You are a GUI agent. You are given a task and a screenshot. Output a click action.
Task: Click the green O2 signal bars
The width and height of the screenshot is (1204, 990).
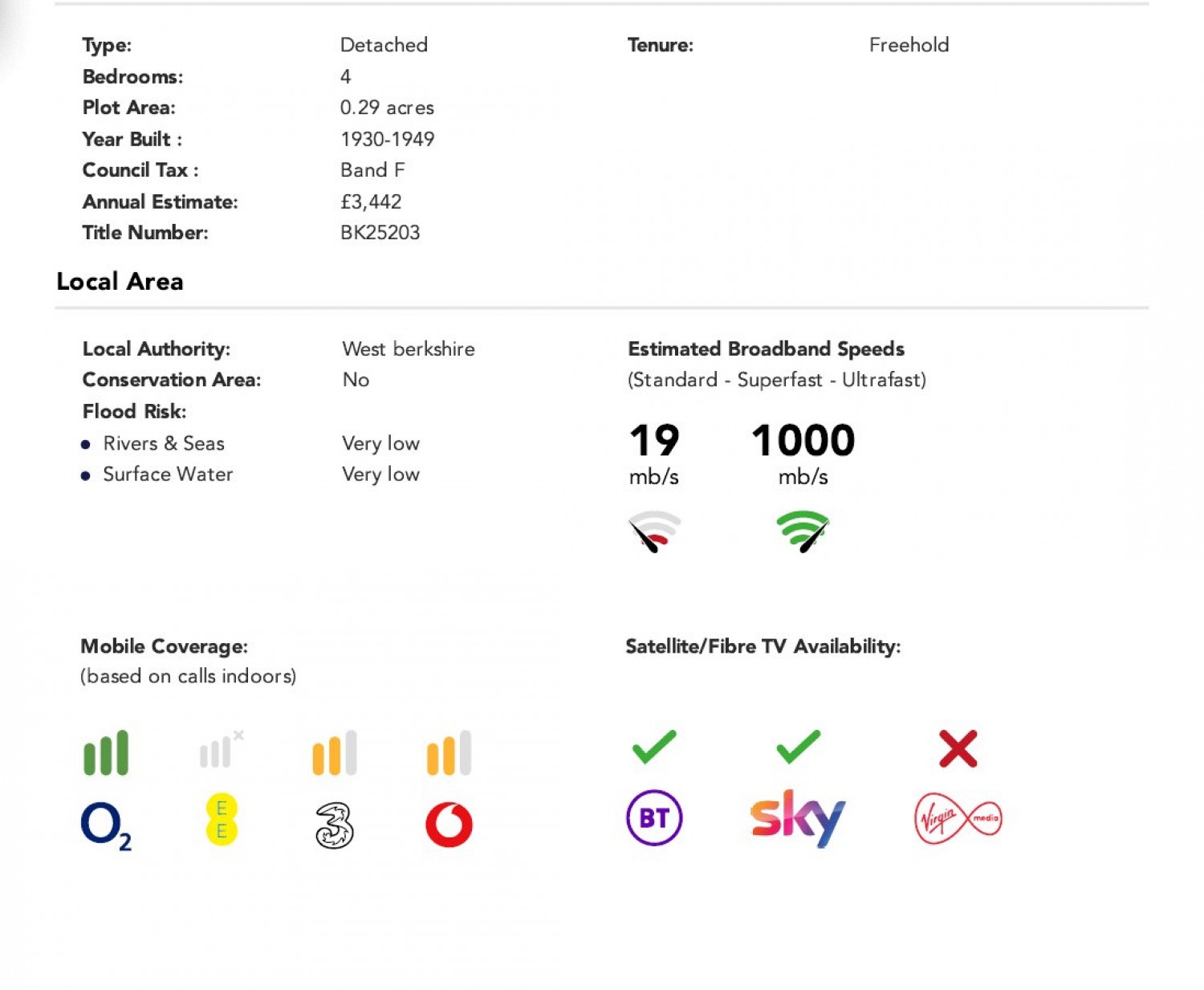(x=106, y=753)
